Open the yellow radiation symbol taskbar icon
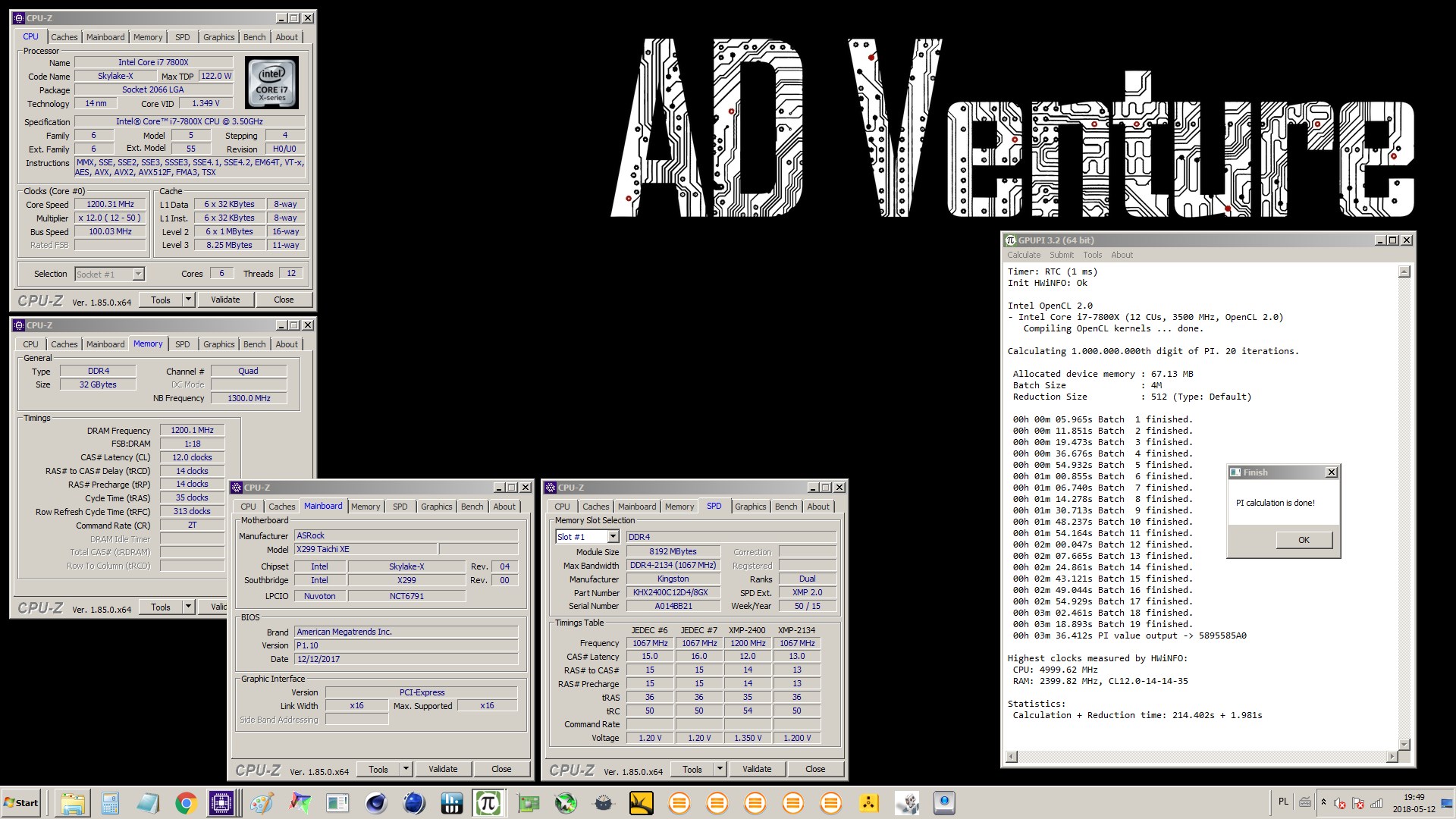Viewport: 1456px width, 819px height. coord(868,803)
